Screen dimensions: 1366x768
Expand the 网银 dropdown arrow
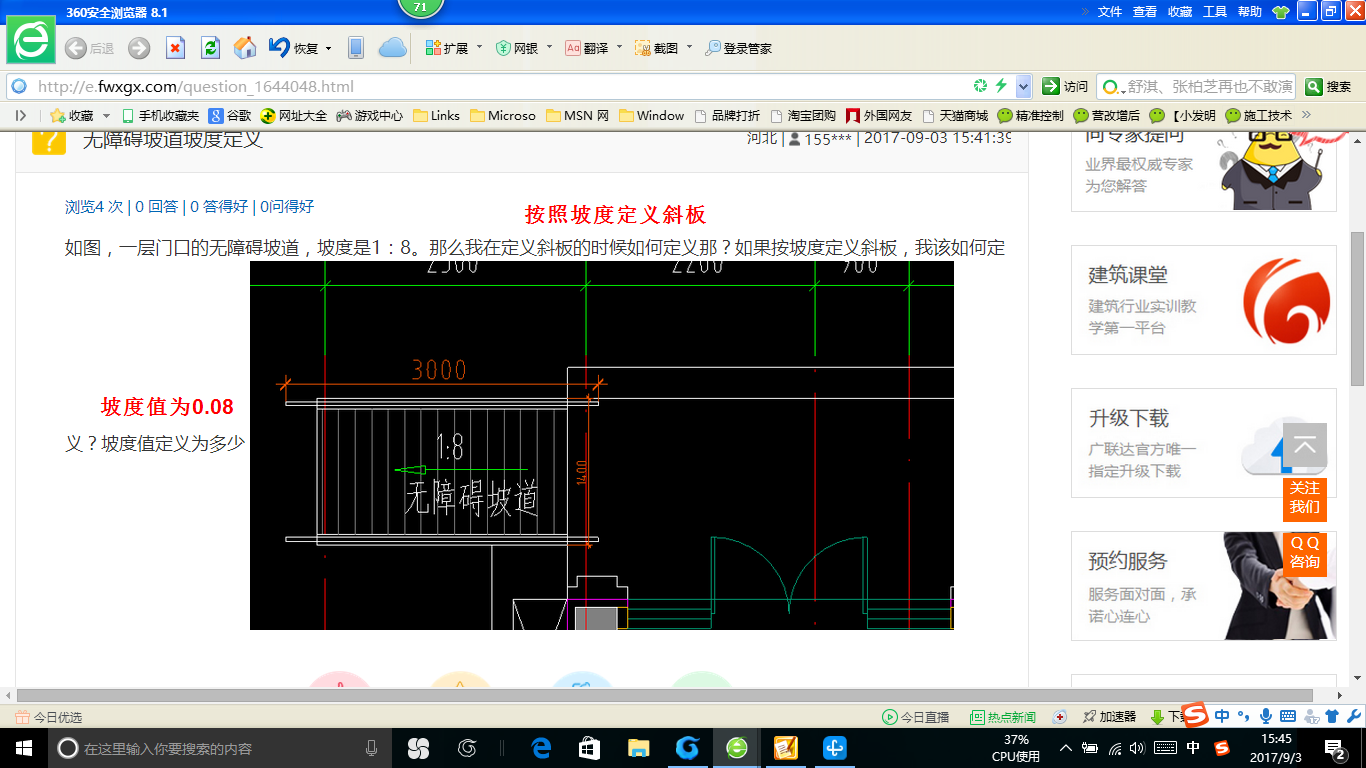549,47
